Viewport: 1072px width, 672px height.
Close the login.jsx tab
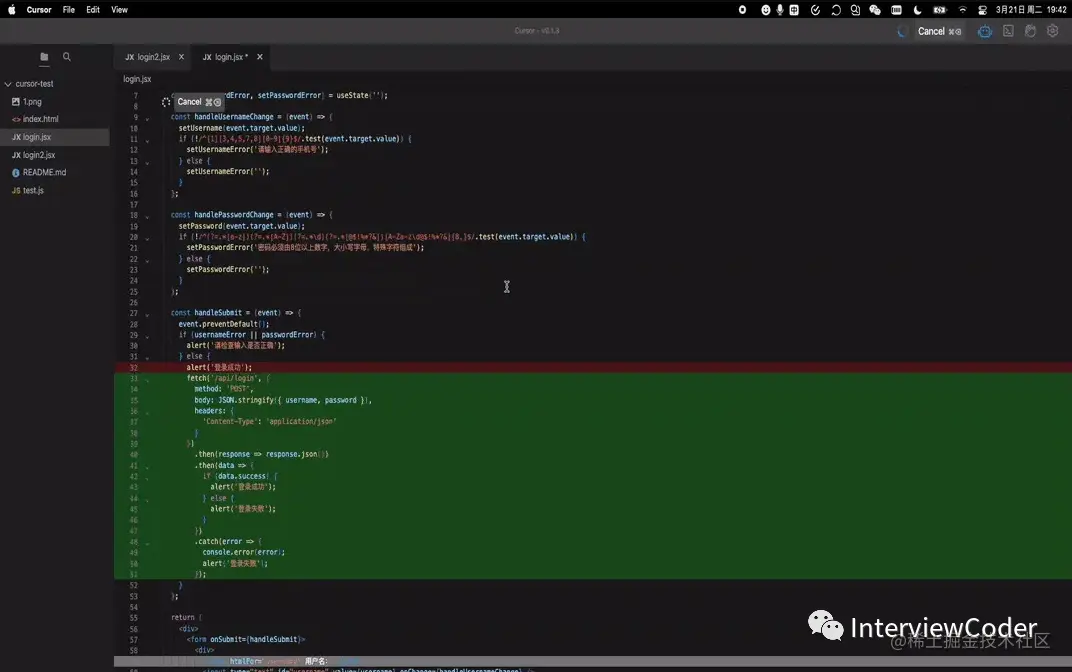[260, 57]
